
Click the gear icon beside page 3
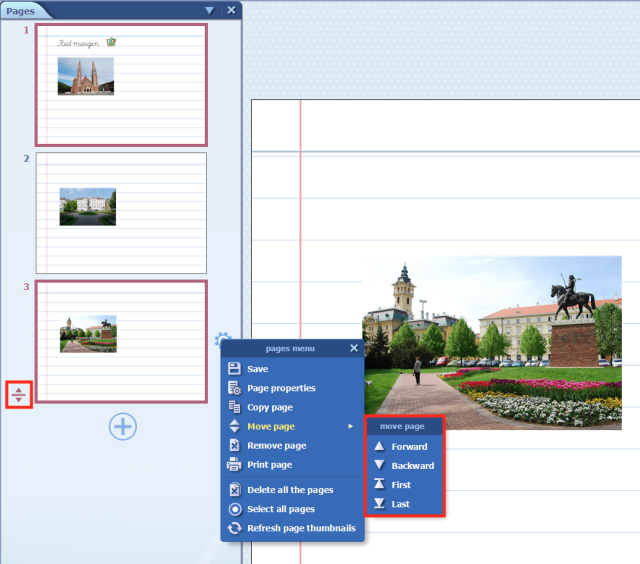pyautogui.click(x=221, y=340)
